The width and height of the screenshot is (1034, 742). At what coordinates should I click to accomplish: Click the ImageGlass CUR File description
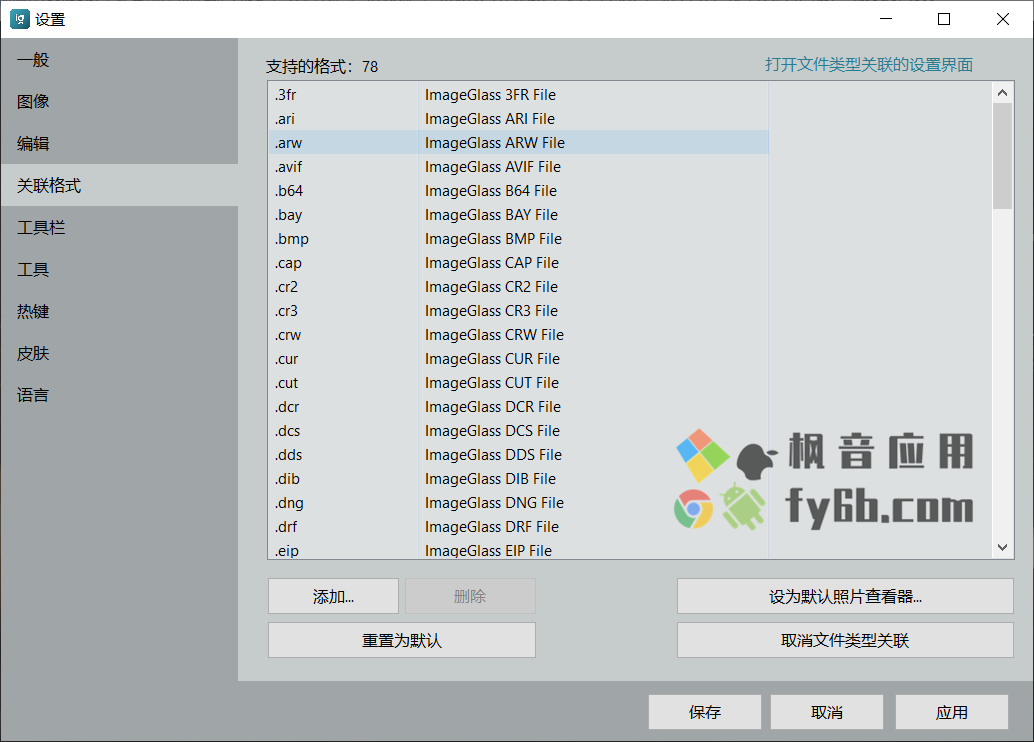[x=493, y=359]
